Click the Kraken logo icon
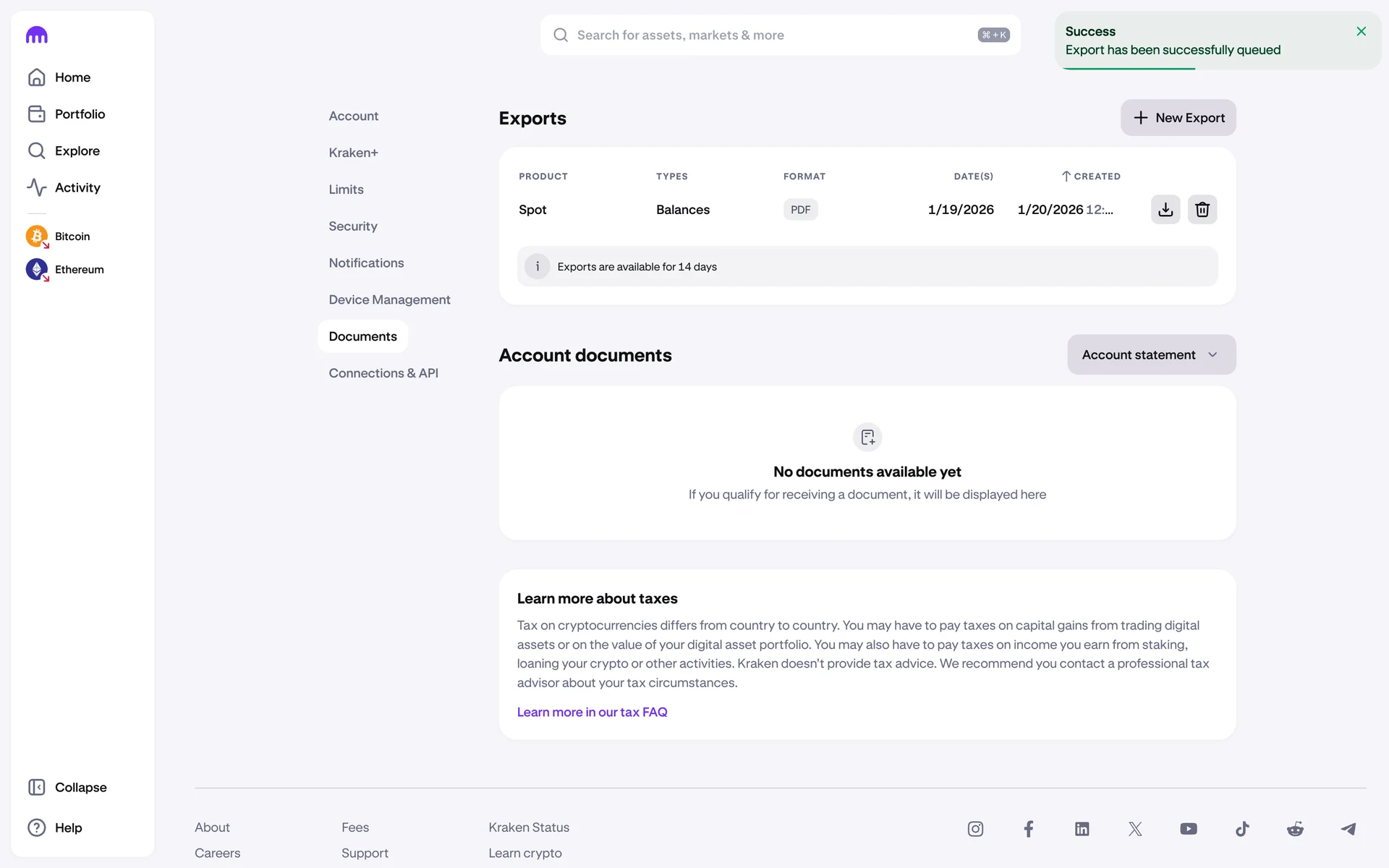 pyautogui.click(x=37, y=35)
